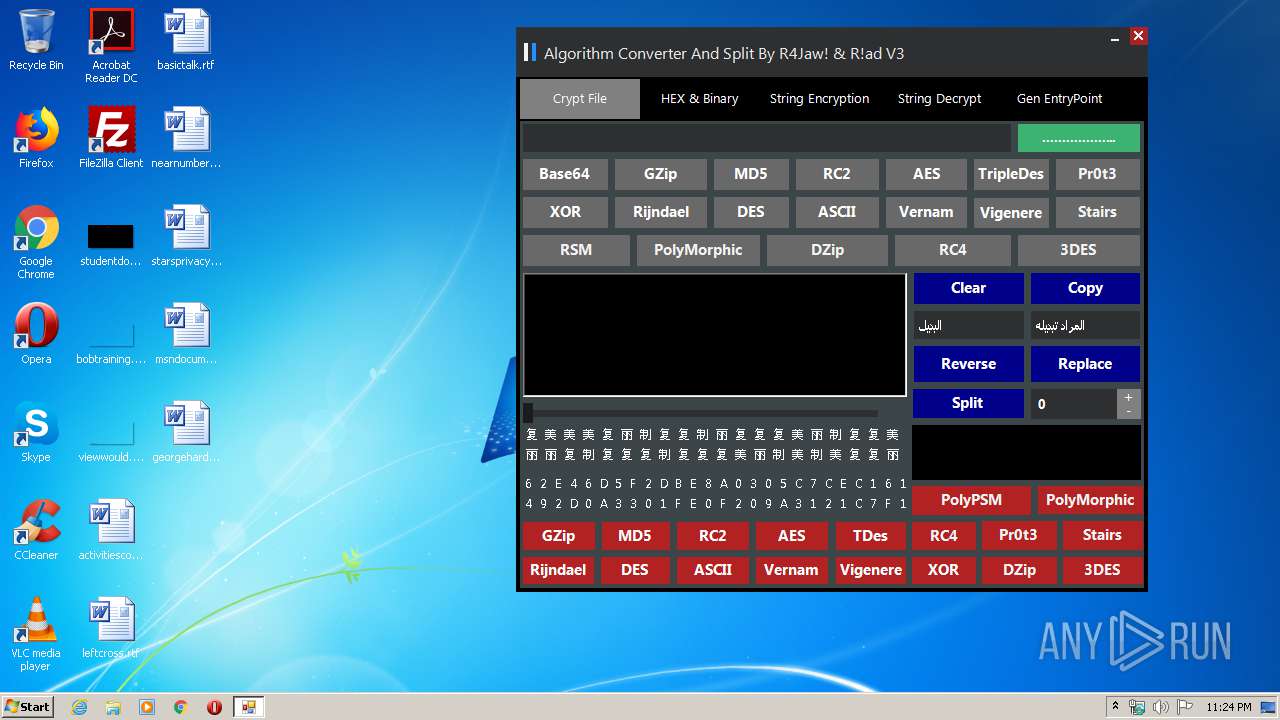Decrease split count with minus stepper
The image size is (1280, 720).
(1129, 411)
